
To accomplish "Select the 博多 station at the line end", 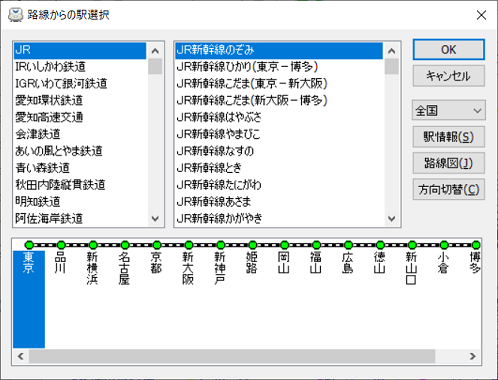I will [x=476, y=245].
